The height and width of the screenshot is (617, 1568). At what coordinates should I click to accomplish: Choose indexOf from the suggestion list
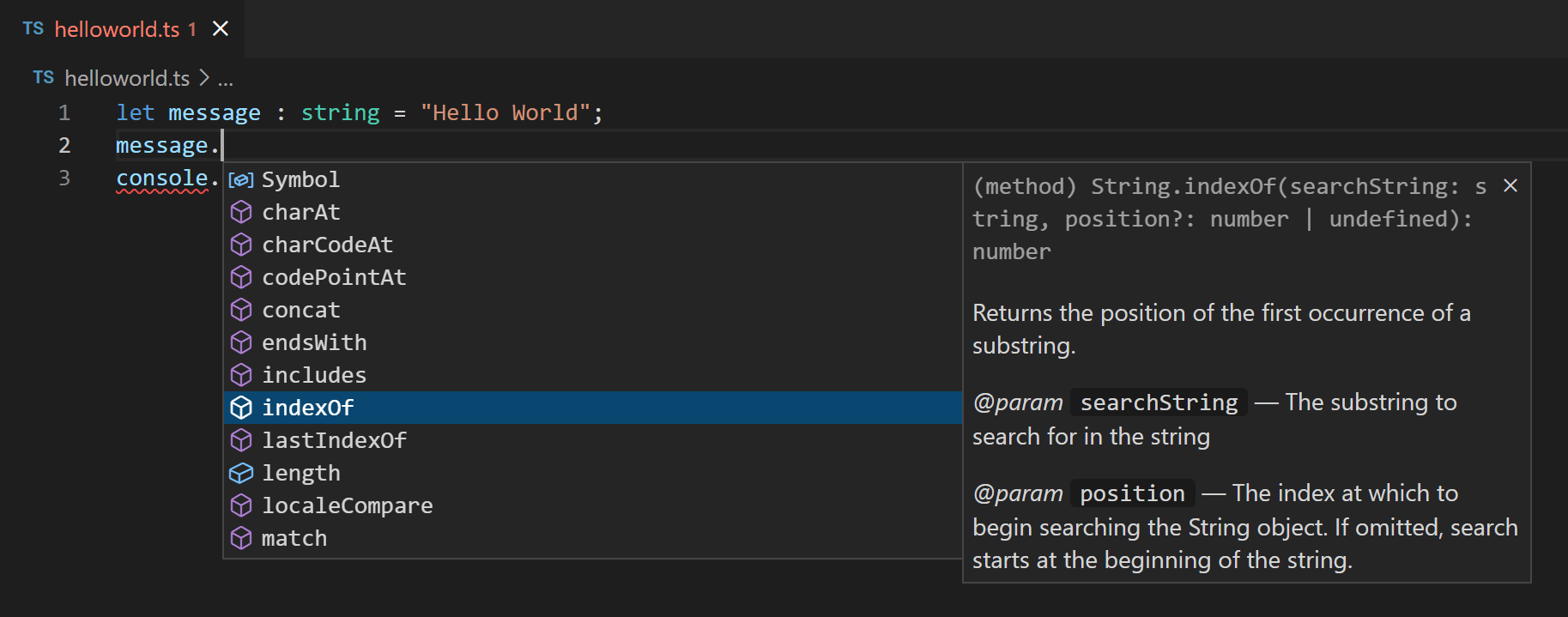[308, 408]
